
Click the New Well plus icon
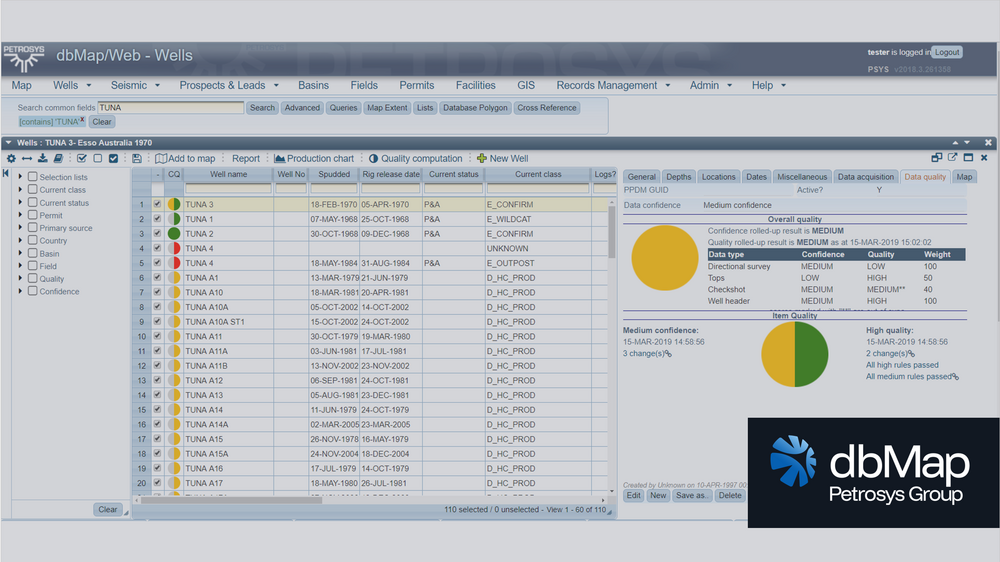[482, 158]
